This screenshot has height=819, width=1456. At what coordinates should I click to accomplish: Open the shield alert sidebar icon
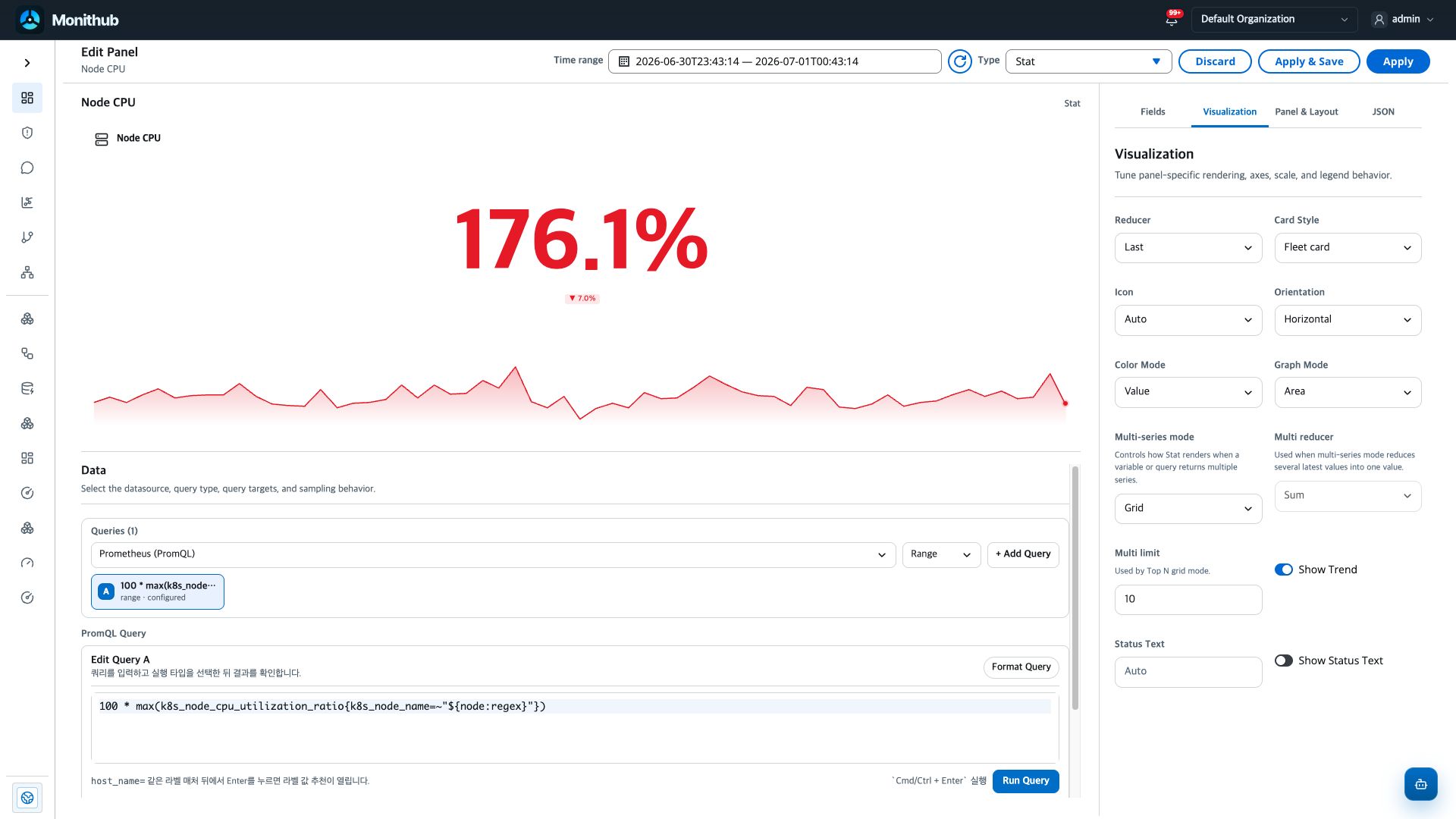[x=27, y=133]
